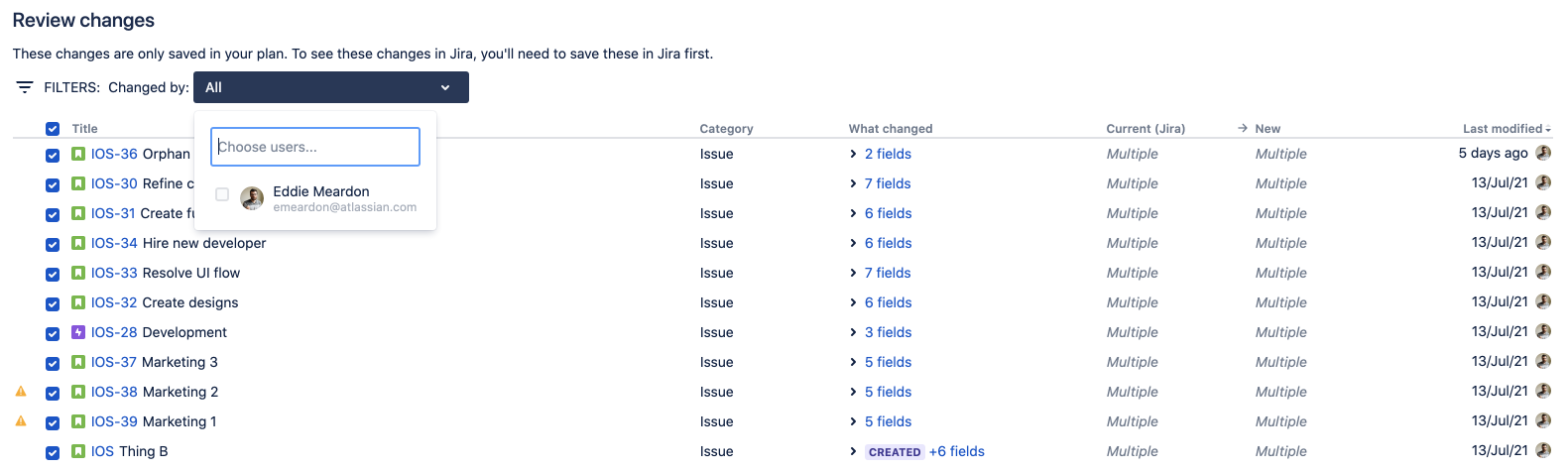
Task: Tick the Eddie Meardon user checkbox
Action: [222, 194]
